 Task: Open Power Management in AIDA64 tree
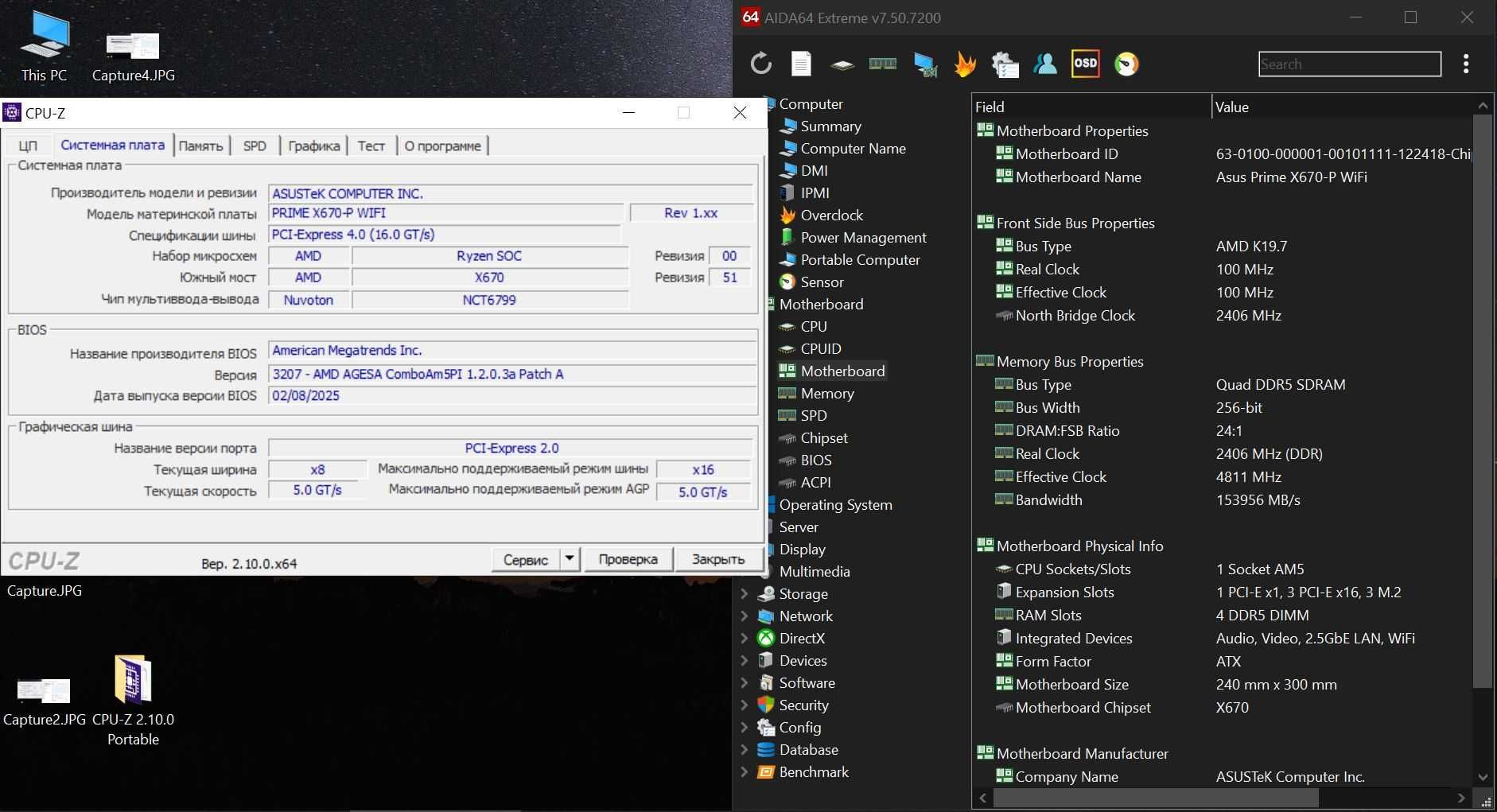[x=863, y=238]
